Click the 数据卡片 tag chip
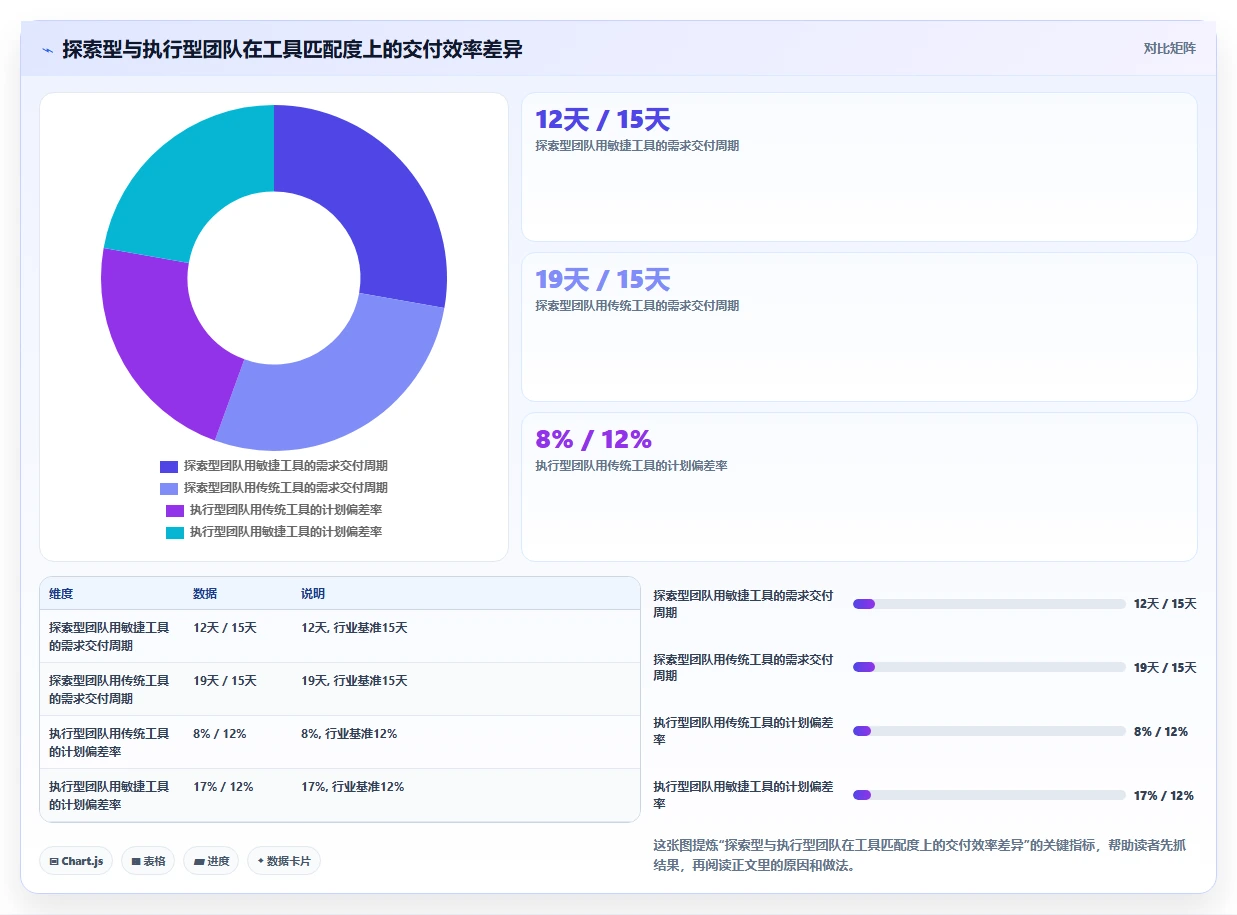Image resolution: width=1237 pixels, height=915 pixels. [284, 861]
